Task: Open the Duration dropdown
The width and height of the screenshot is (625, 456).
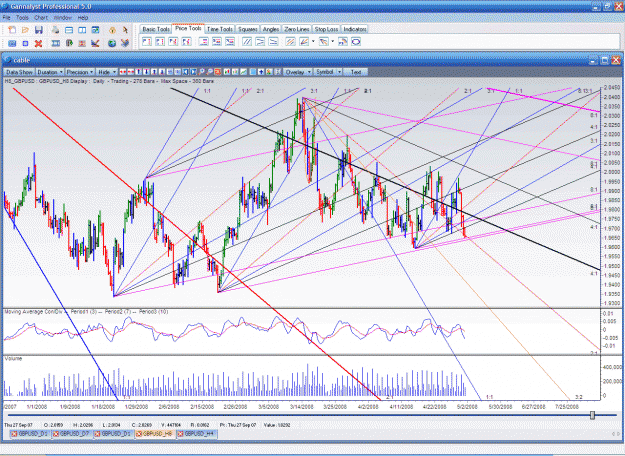Action: click(x=50, y=72)
